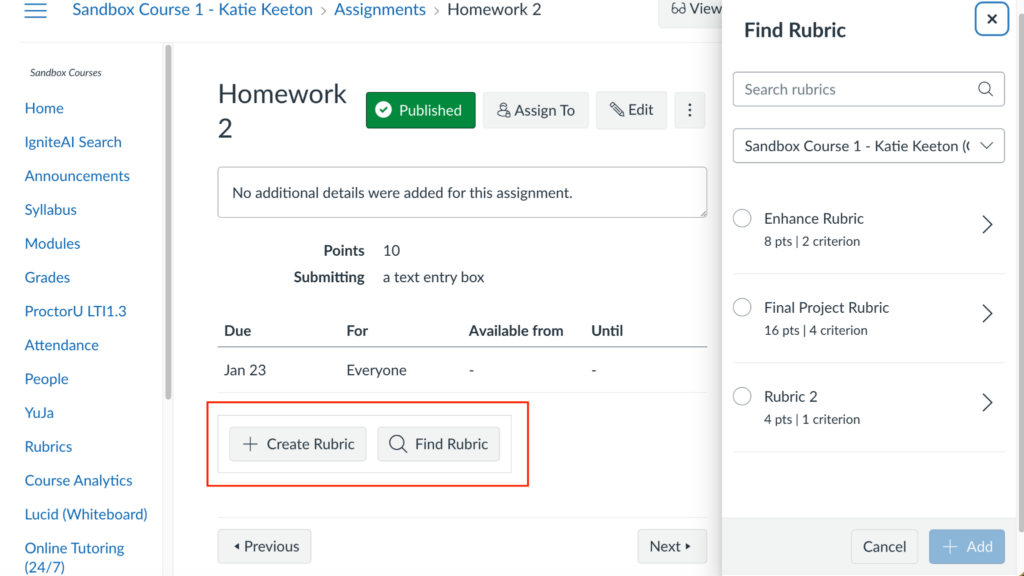
Task: Close the Find Rubric panel
Action: tap(991, 19)
